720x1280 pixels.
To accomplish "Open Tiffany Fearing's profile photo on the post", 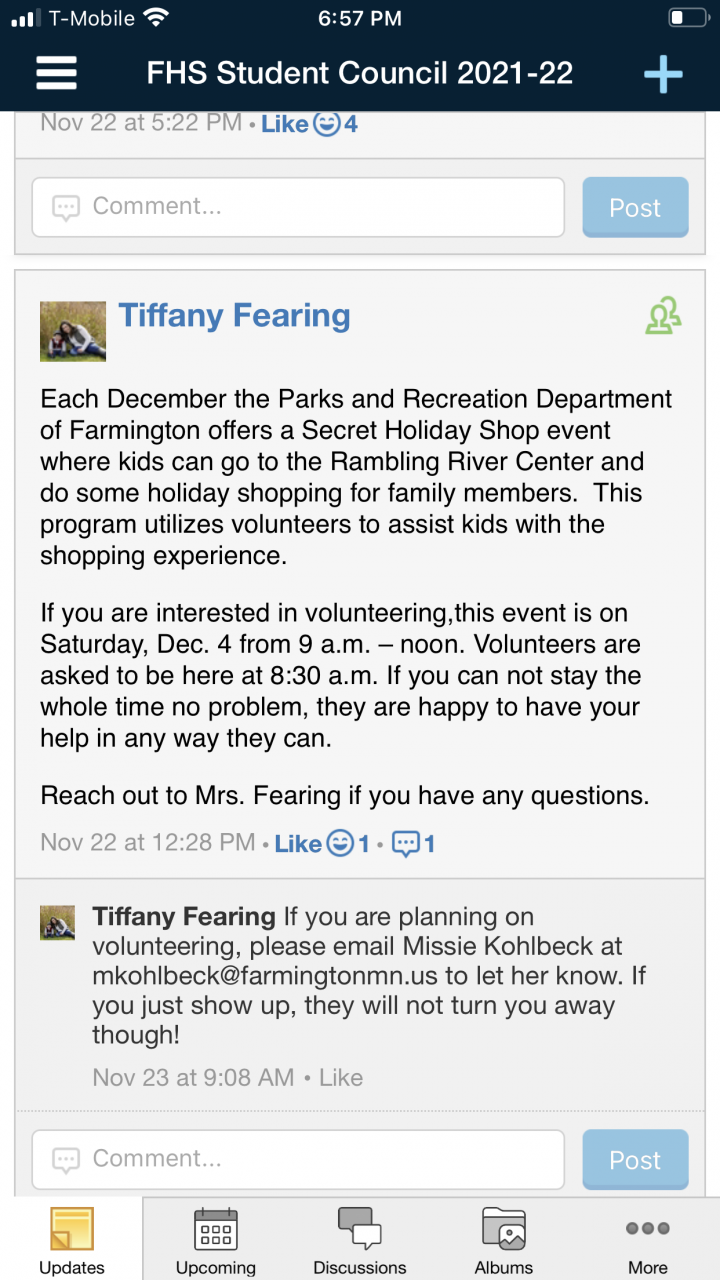I will [73, 331].
